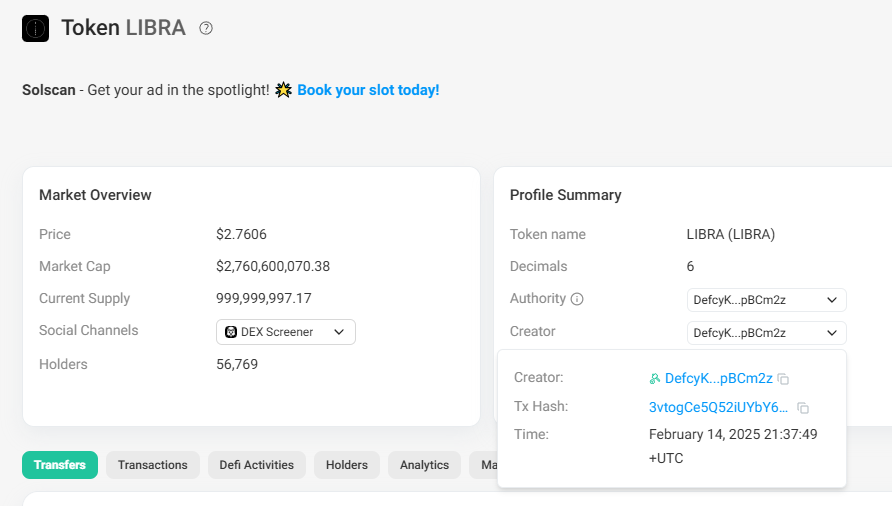The image size is (892, 506).
Task: Open the help icon next to Token LIBRA
Action: (x=206, y=28)
